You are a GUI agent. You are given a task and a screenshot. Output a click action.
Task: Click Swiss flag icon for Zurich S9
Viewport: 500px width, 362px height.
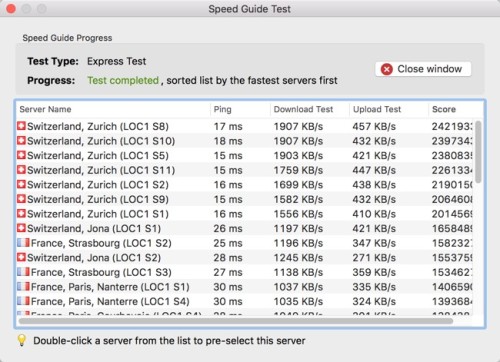click(21, 199)
